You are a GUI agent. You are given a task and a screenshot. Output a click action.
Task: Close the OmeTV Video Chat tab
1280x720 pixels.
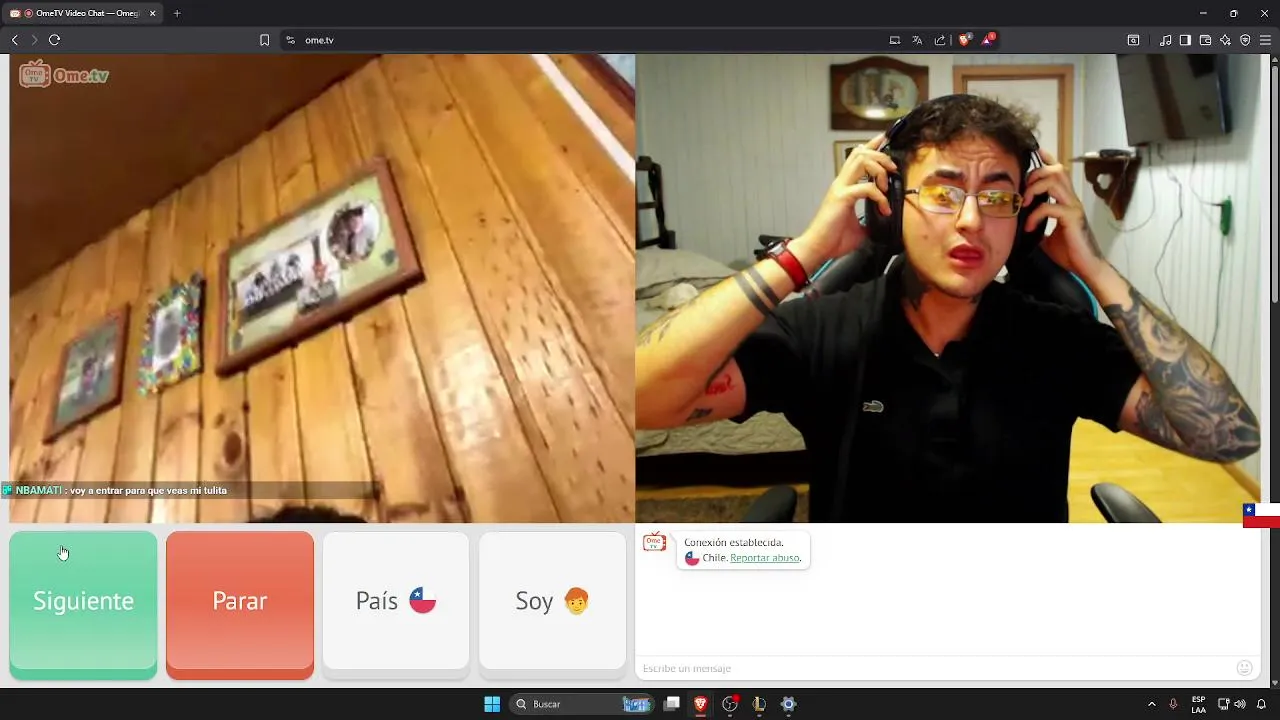pyautogui.click(x=153, y=13)
